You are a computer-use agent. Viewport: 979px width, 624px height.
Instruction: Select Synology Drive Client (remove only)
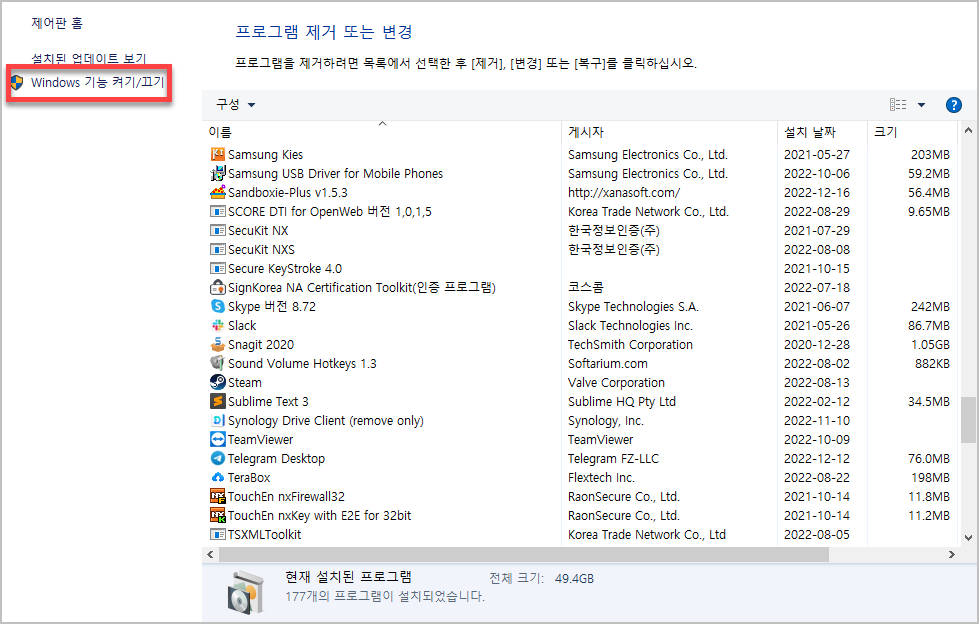click(325, 420)
